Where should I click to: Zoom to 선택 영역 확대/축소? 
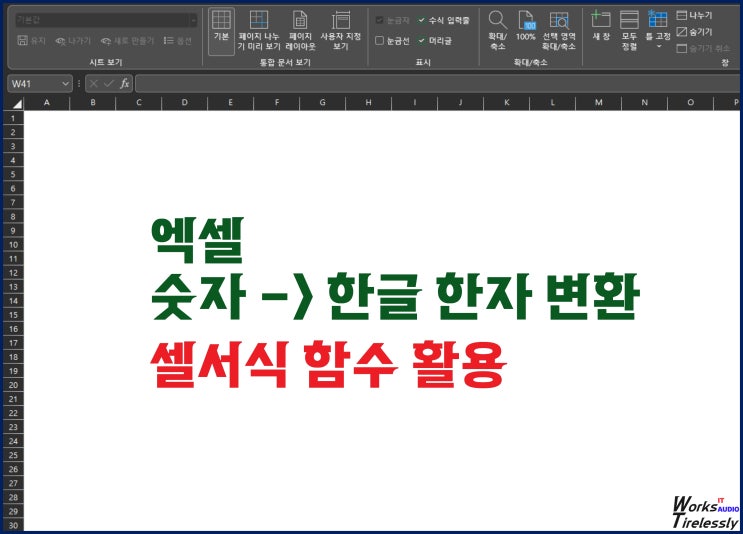pyautogui.click(x=559, y=31)
